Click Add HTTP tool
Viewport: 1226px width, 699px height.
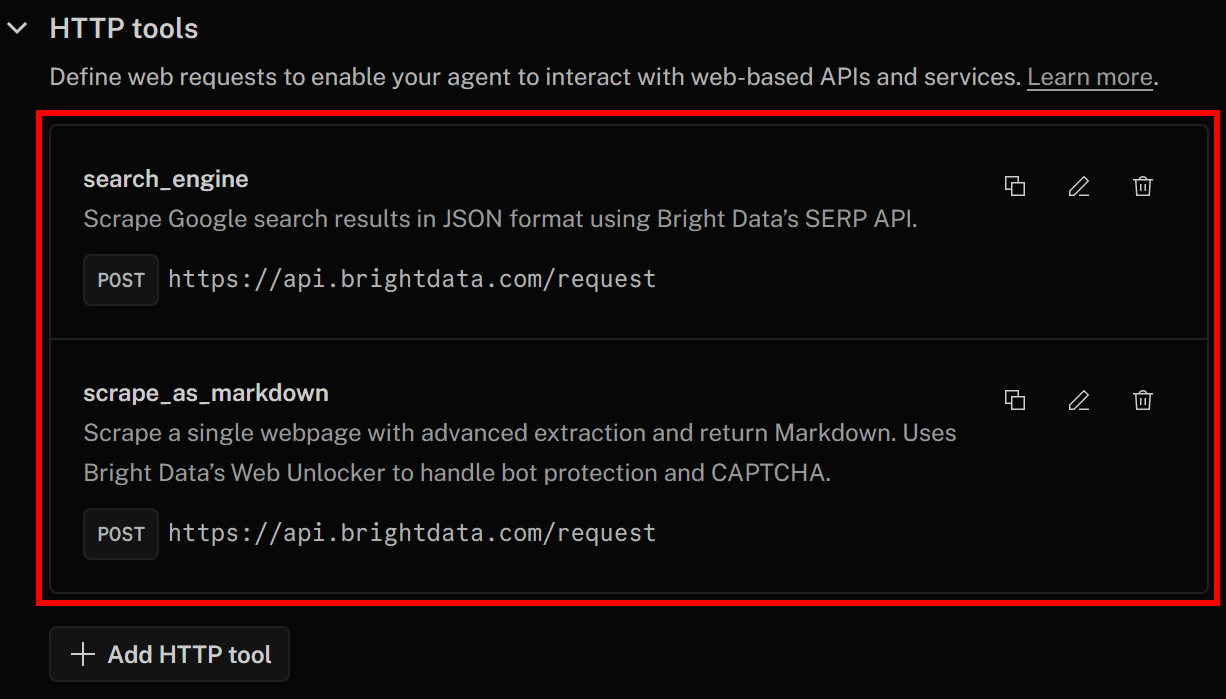[x=169, y=654]
